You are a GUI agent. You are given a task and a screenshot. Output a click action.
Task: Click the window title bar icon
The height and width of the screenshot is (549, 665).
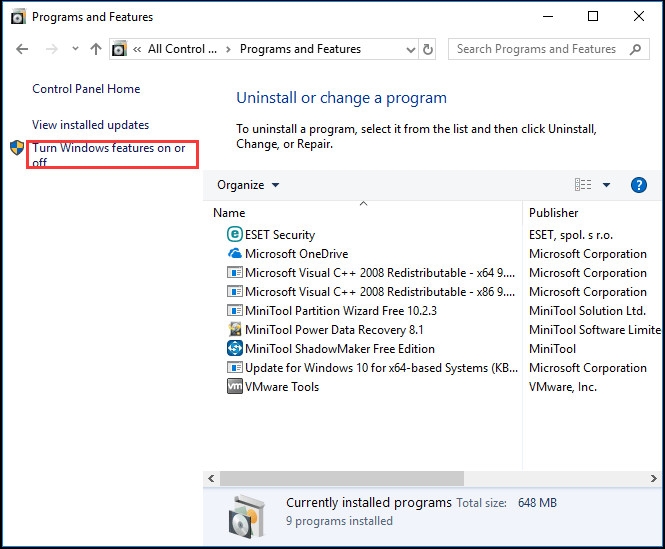coord(18,17)
